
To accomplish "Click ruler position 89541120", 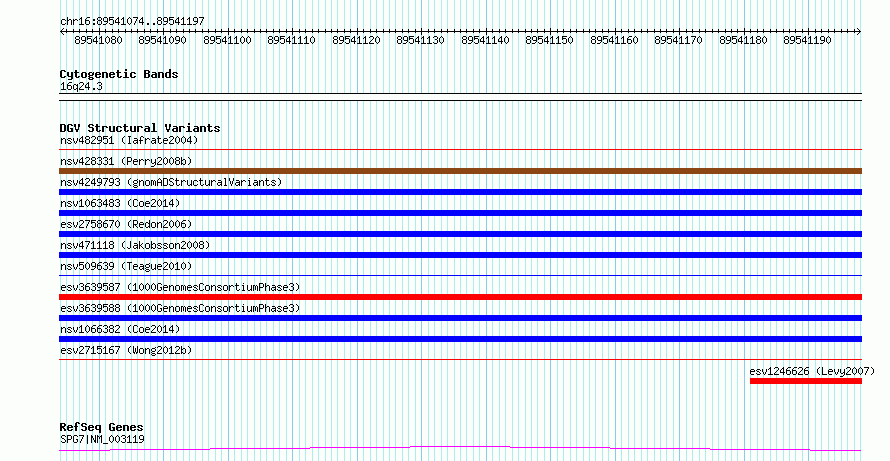I will [x=356, y=40].
